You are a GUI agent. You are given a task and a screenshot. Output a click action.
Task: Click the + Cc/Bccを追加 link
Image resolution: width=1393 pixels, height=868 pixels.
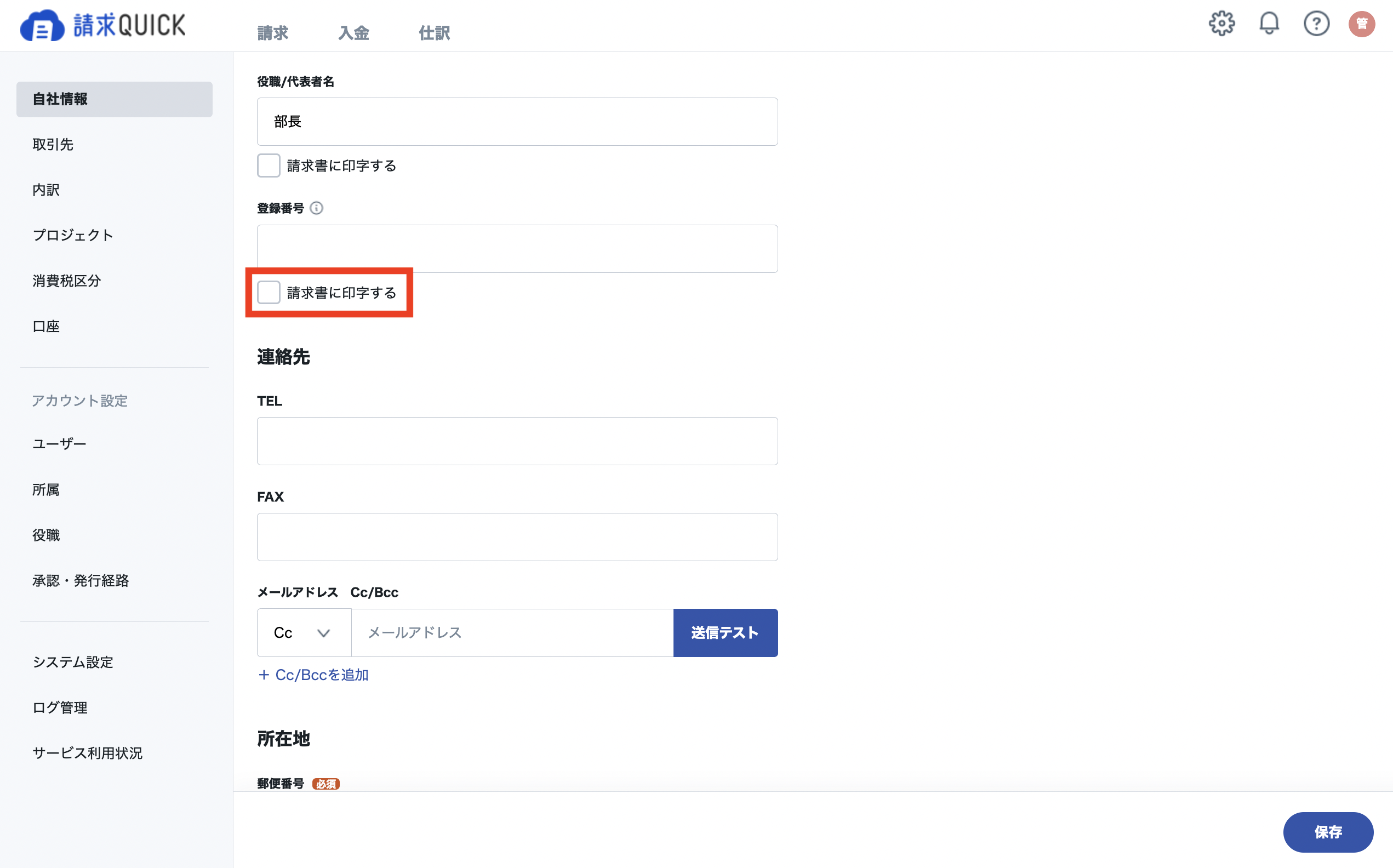pyautogui.click(x=313, y=675)
